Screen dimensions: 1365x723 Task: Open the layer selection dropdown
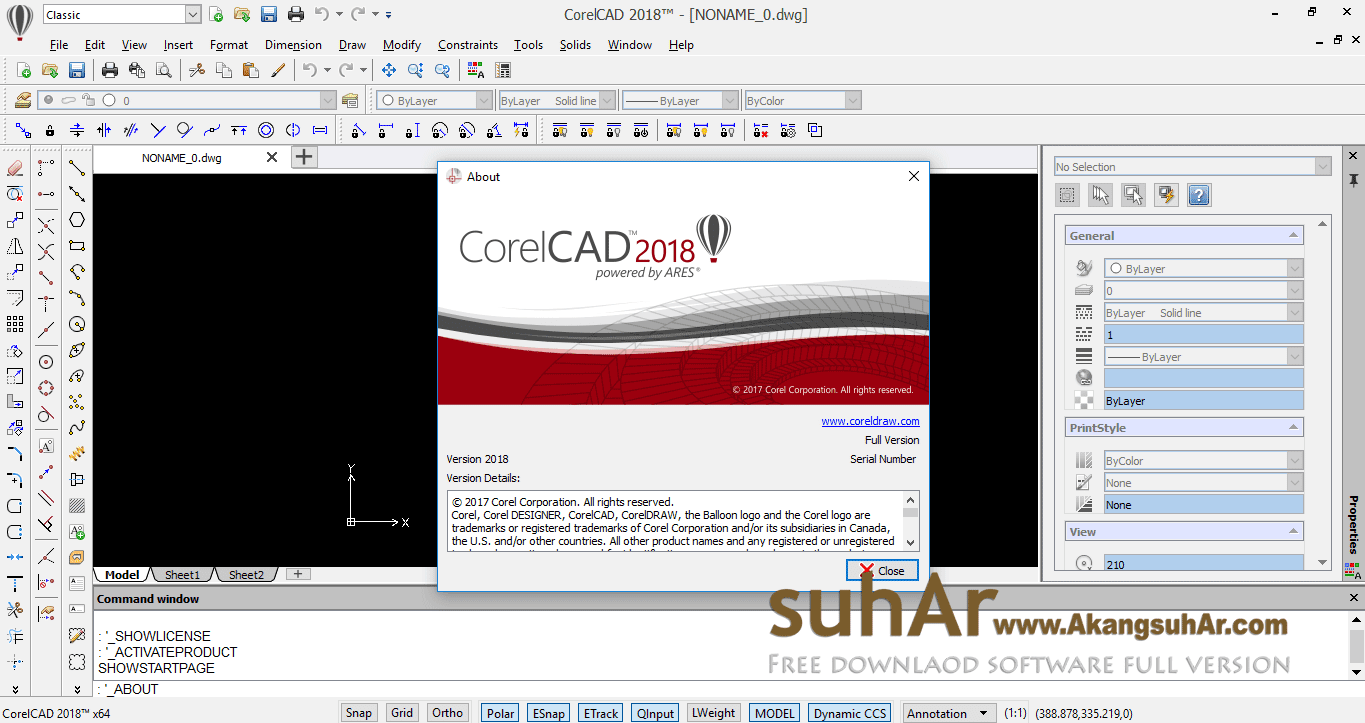pos(327,100)
